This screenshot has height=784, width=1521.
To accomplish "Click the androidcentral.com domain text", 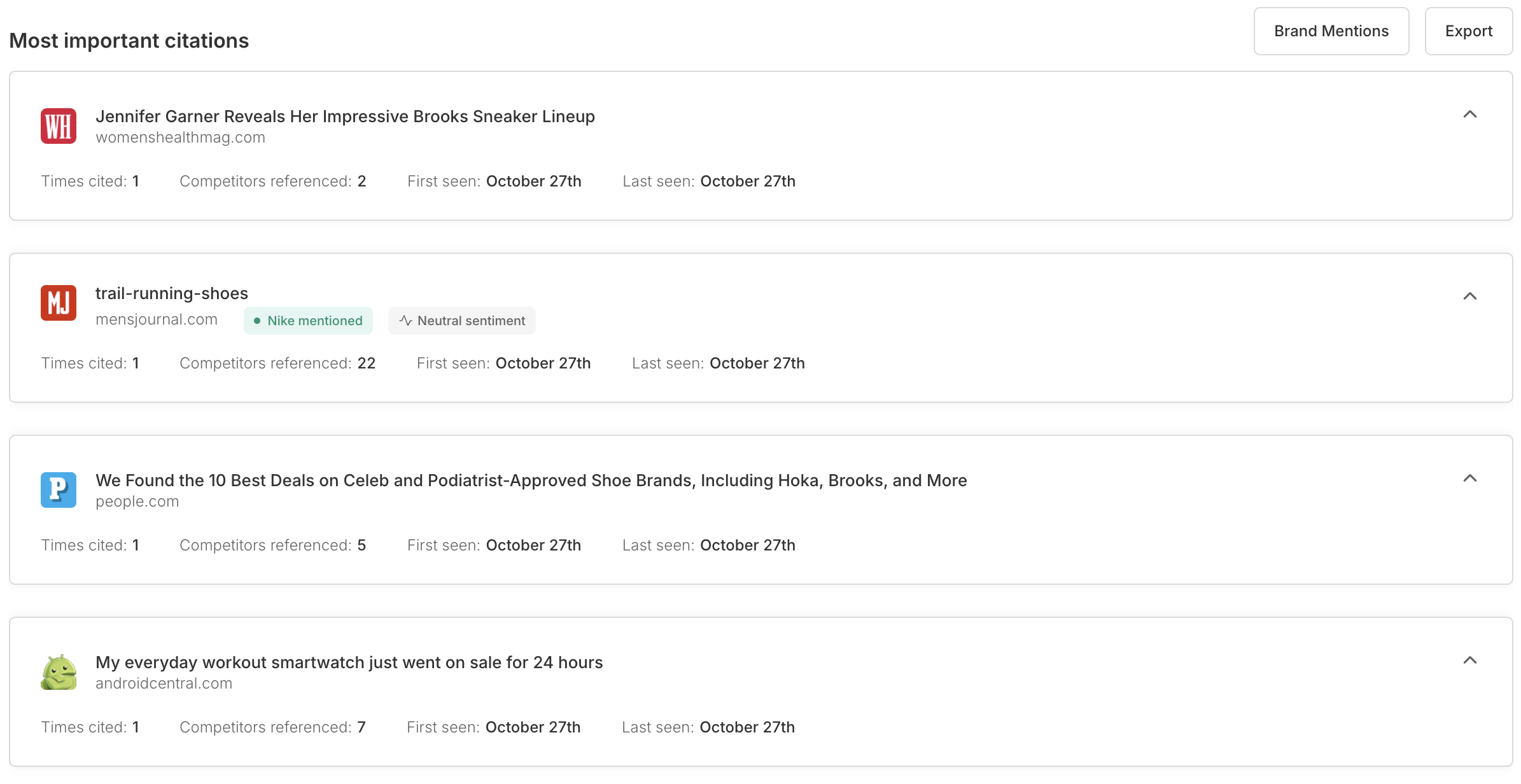I will [x=164, y=683].
